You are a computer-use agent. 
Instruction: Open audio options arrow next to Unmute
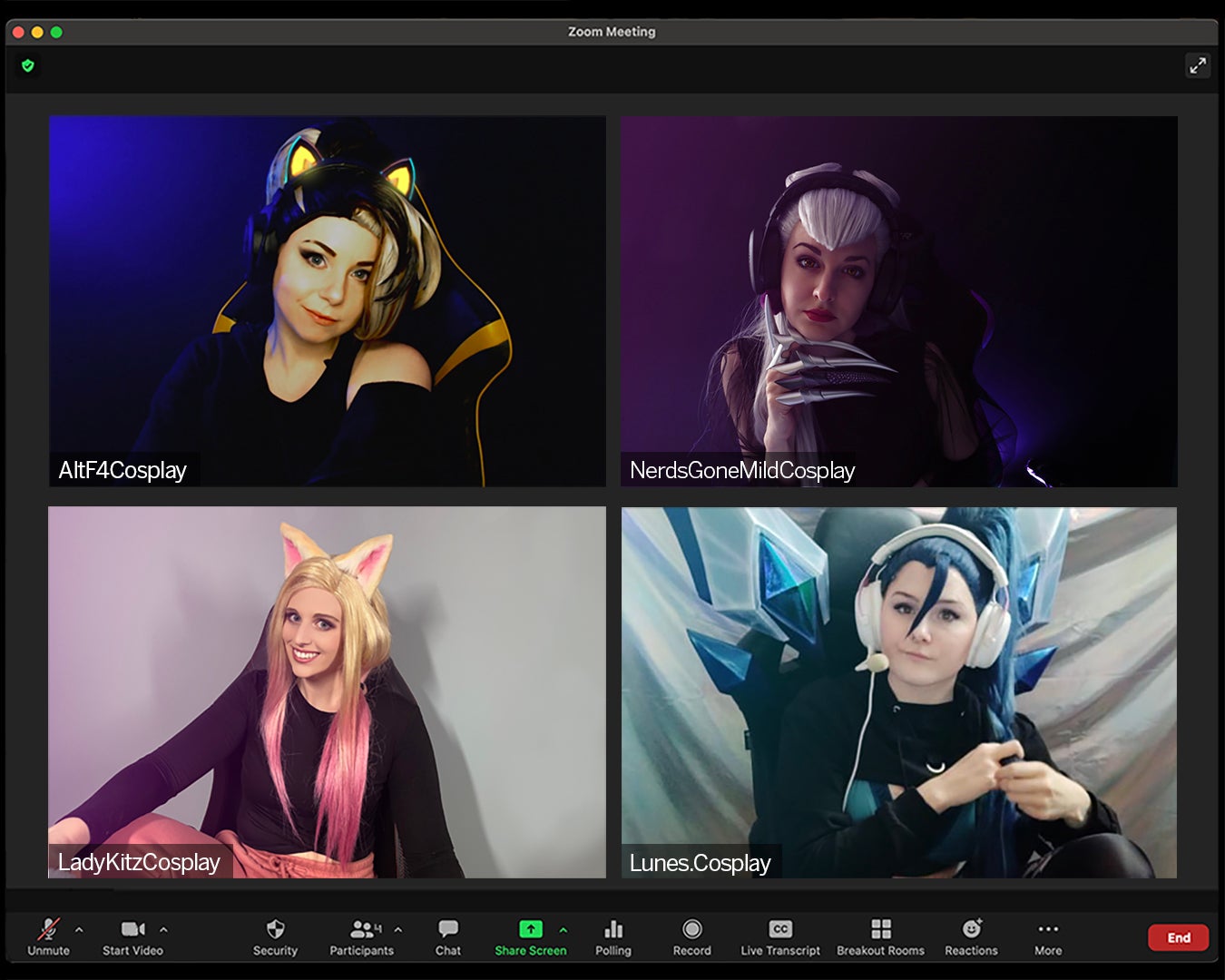pyautogui.click(x=79, y=929)
